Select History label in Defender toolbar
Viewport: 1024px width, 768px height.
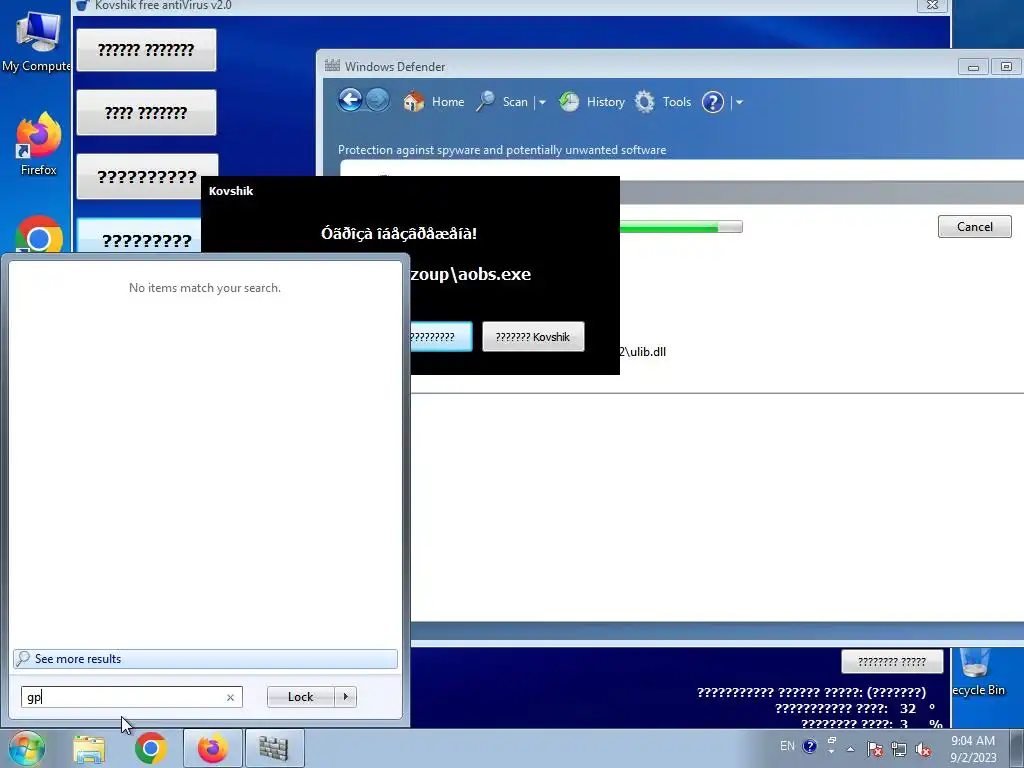pyautogui.click(x=605, y=102)
